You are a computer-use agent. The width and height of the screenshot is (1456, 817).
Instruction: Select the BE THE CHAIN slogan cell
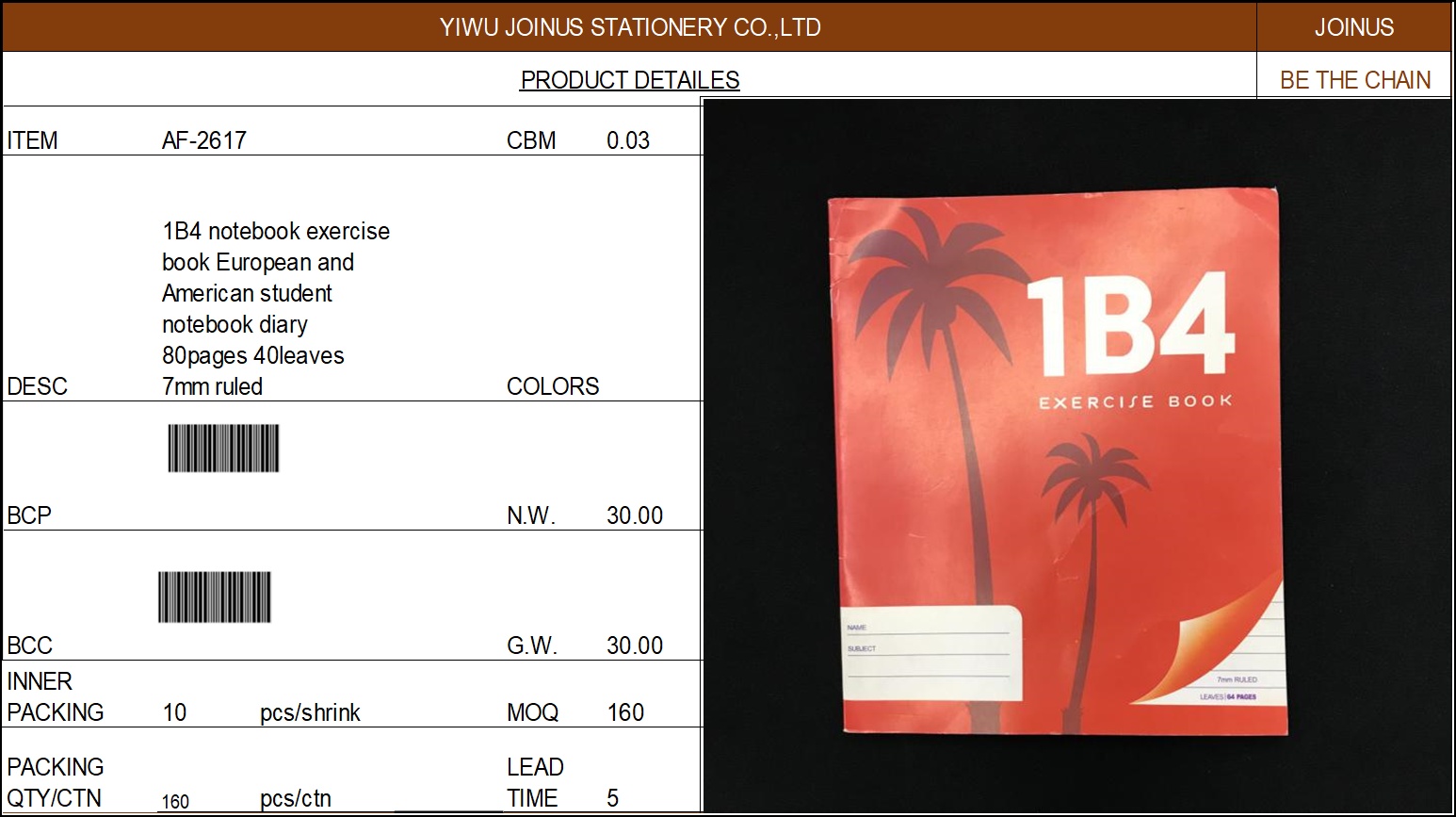(1354, 80)
